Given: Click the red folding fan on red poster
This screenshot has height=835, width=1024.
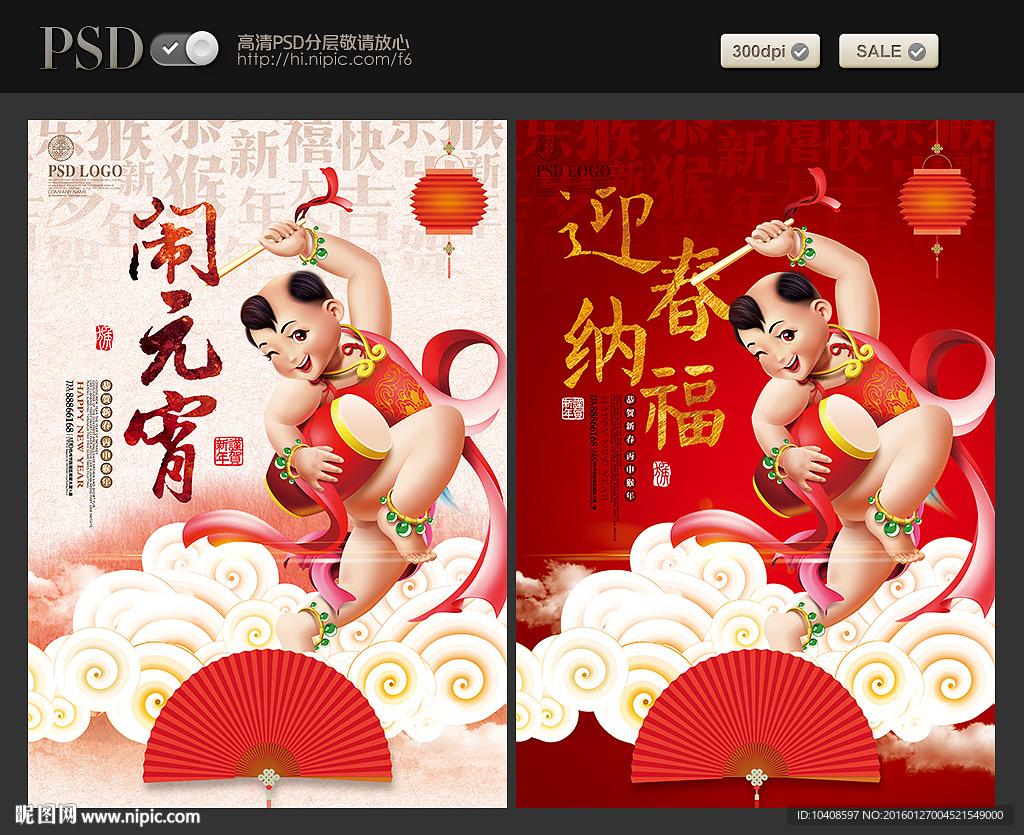Looking at the screenshot, I should (756, 716).
